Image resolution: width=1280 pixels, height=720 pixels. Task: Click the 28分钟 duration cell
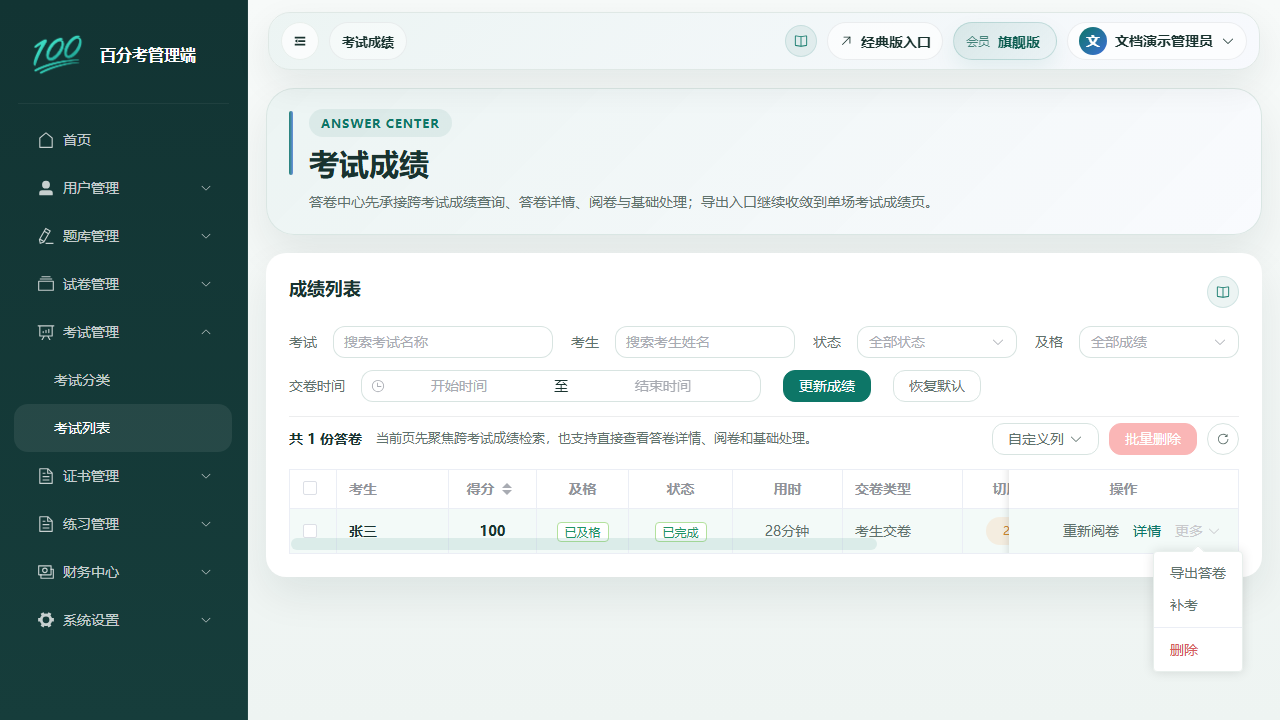tap(787, 531)
